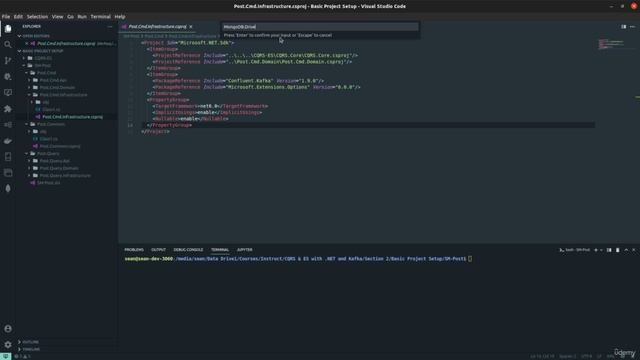Close Post.Cmd.Infrastructure.csproj in Open Editors list

[x=27, y=44]
